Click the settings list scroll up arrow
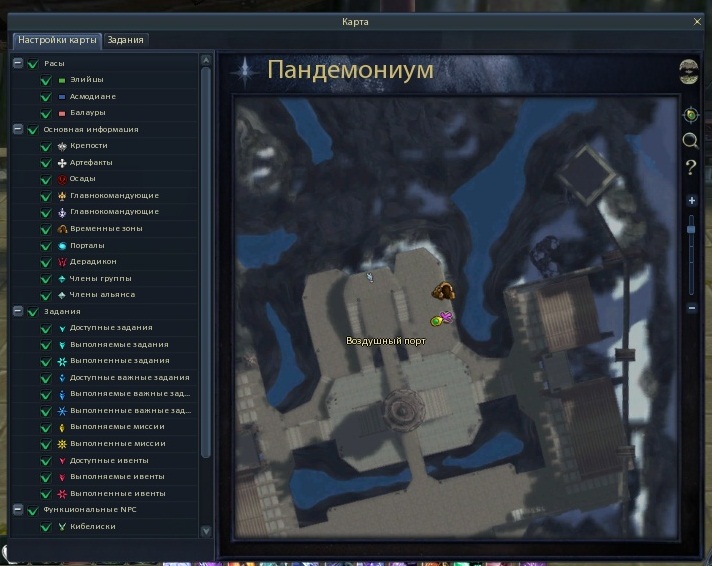The image size is (712, 566). 206,60
